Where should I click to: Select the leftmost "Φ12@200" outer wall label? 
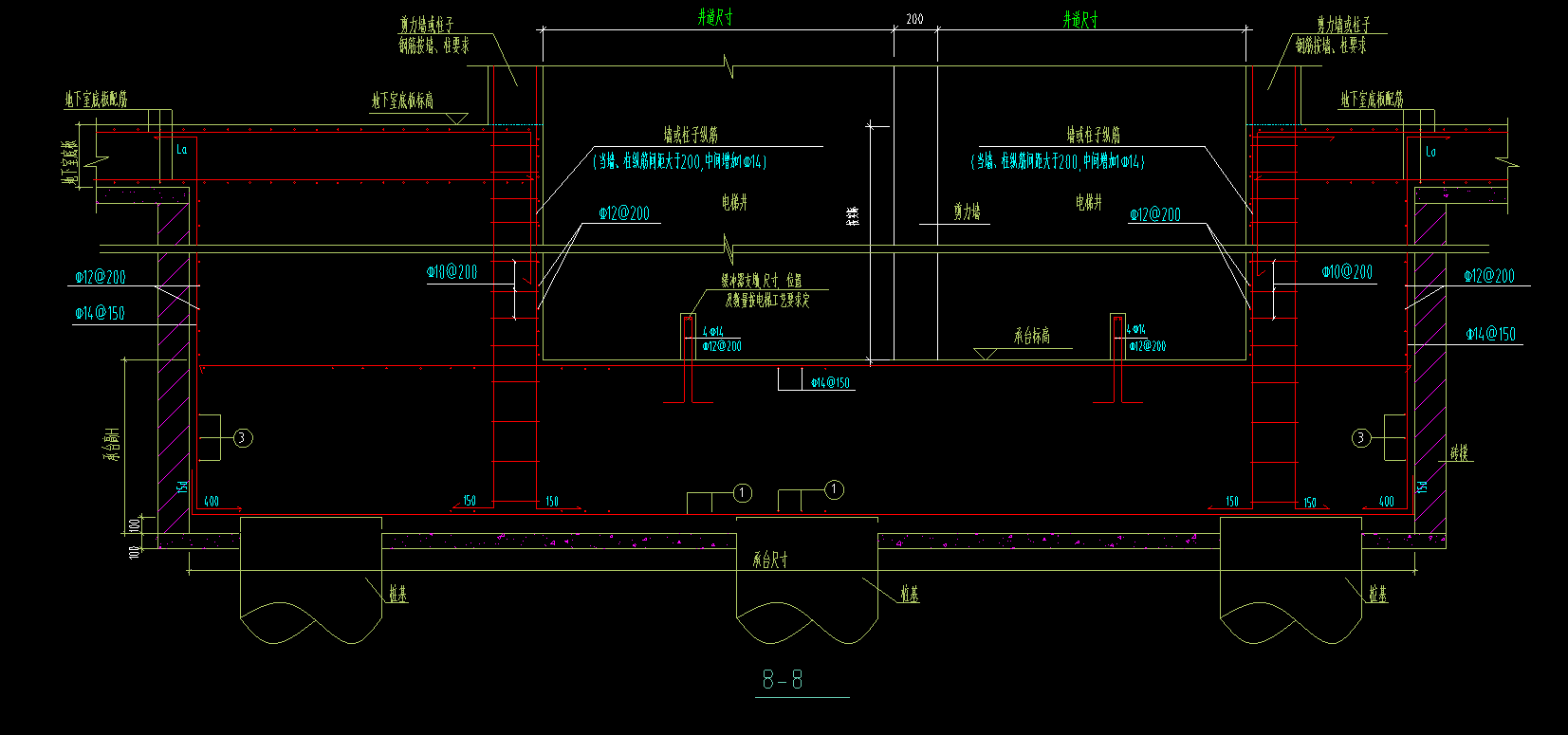[x=101, y=277]
